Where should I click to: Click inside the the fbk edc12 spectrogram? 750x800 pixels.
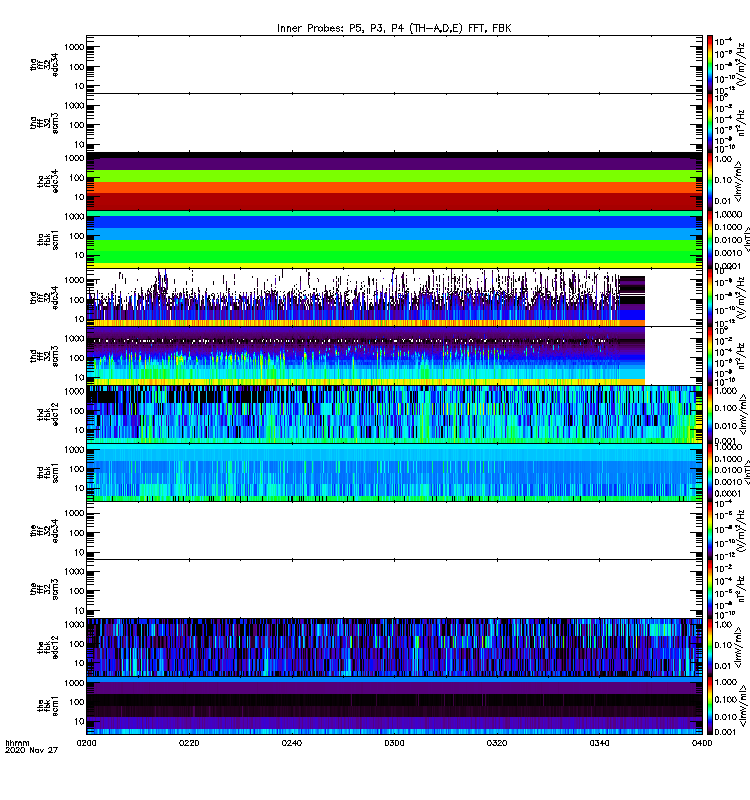(394, 647)
